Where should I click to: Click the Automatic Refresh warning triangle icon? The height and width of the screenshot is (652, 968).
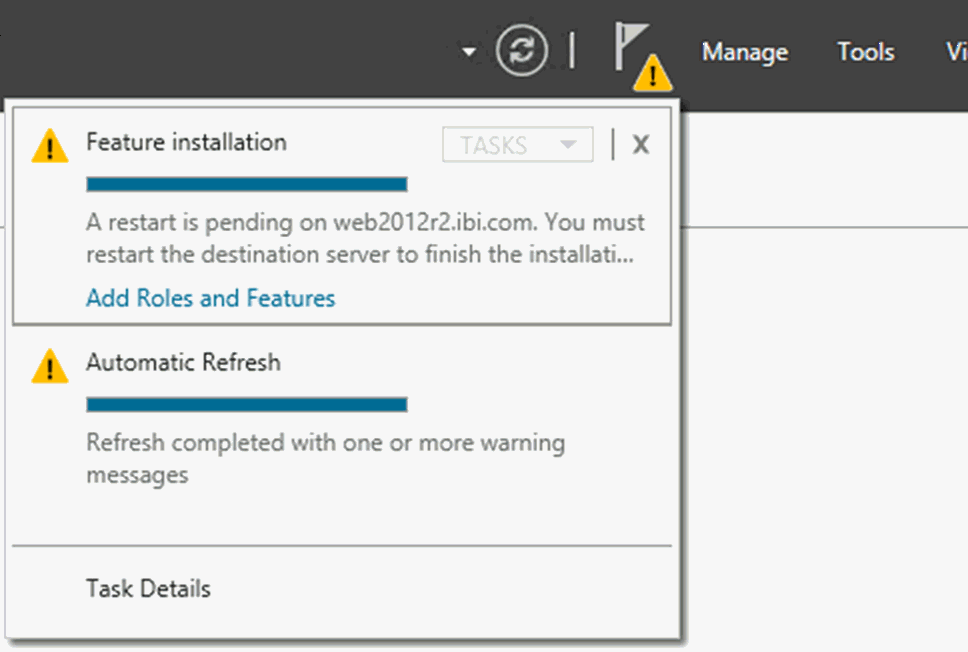[50, 366]
